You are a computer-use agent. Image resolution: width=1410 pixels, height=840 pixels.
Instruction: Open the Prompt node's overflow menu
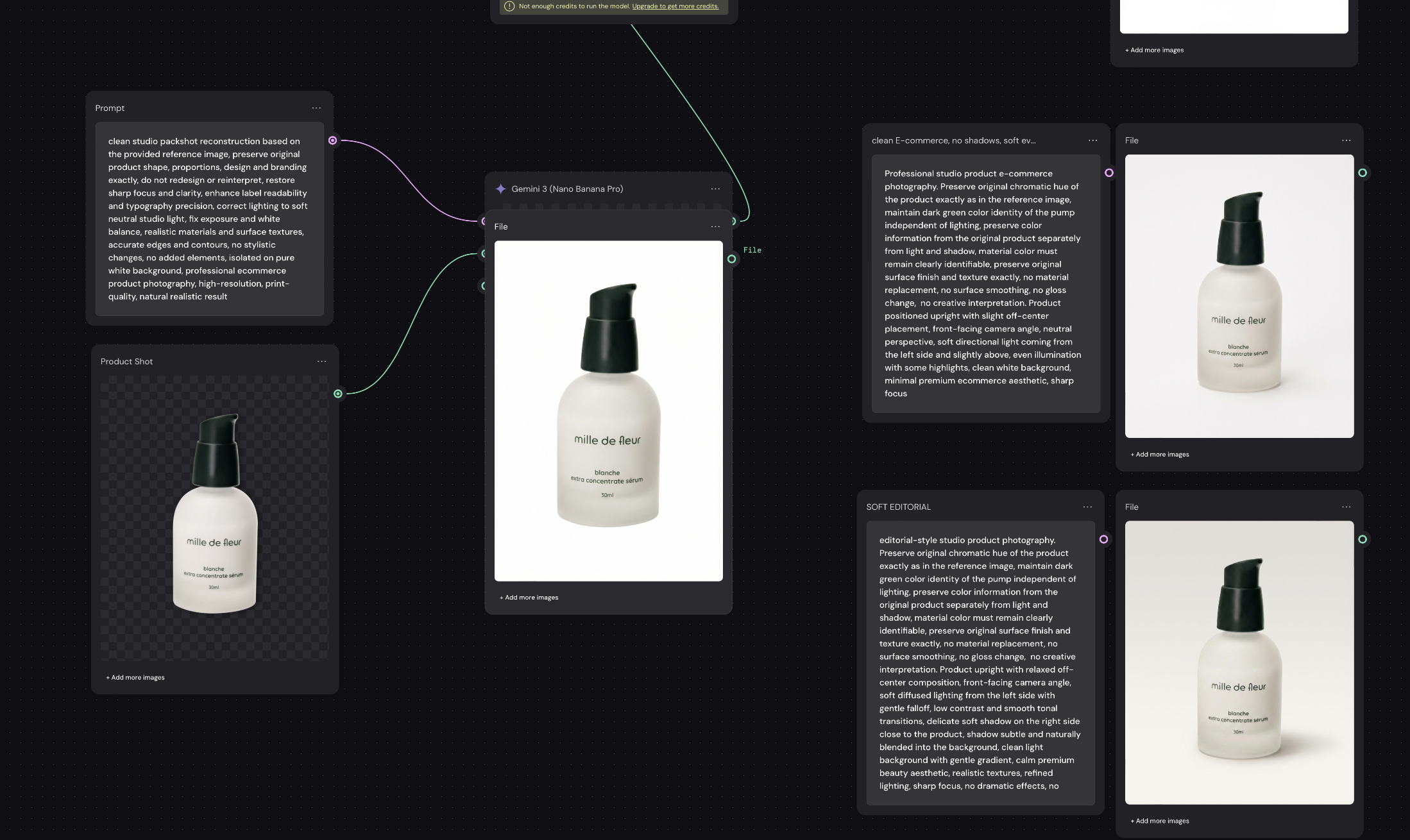pos(316,108)
